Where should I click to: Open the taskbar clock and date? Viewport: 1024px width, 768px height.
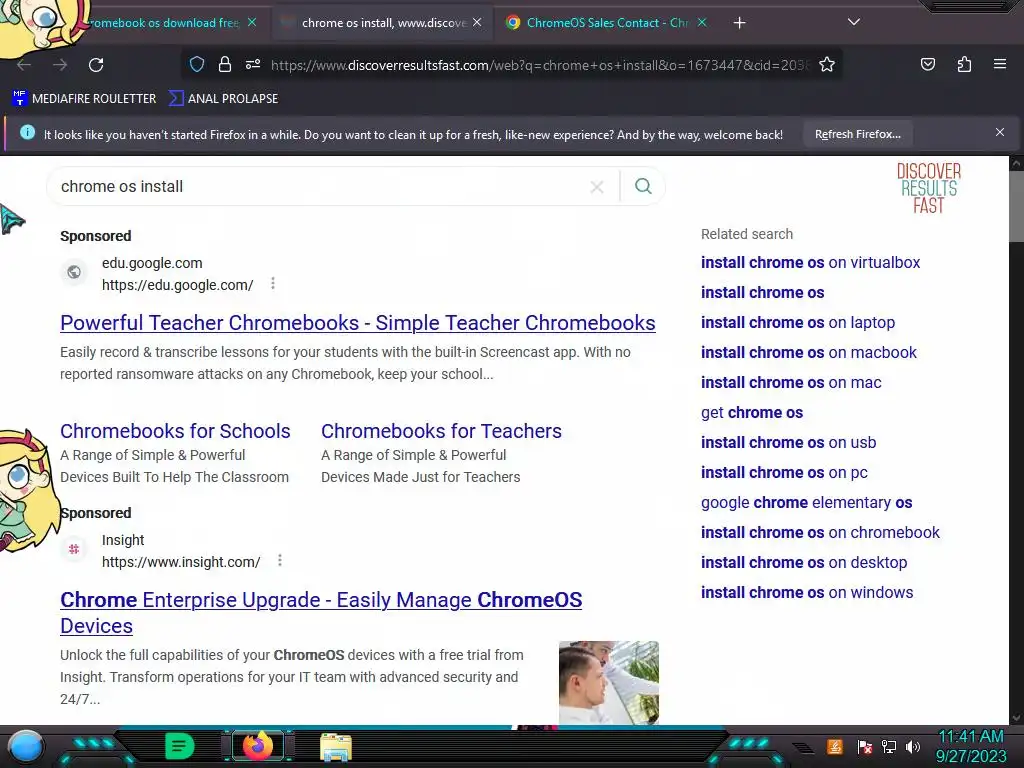[x=971, y=746]
